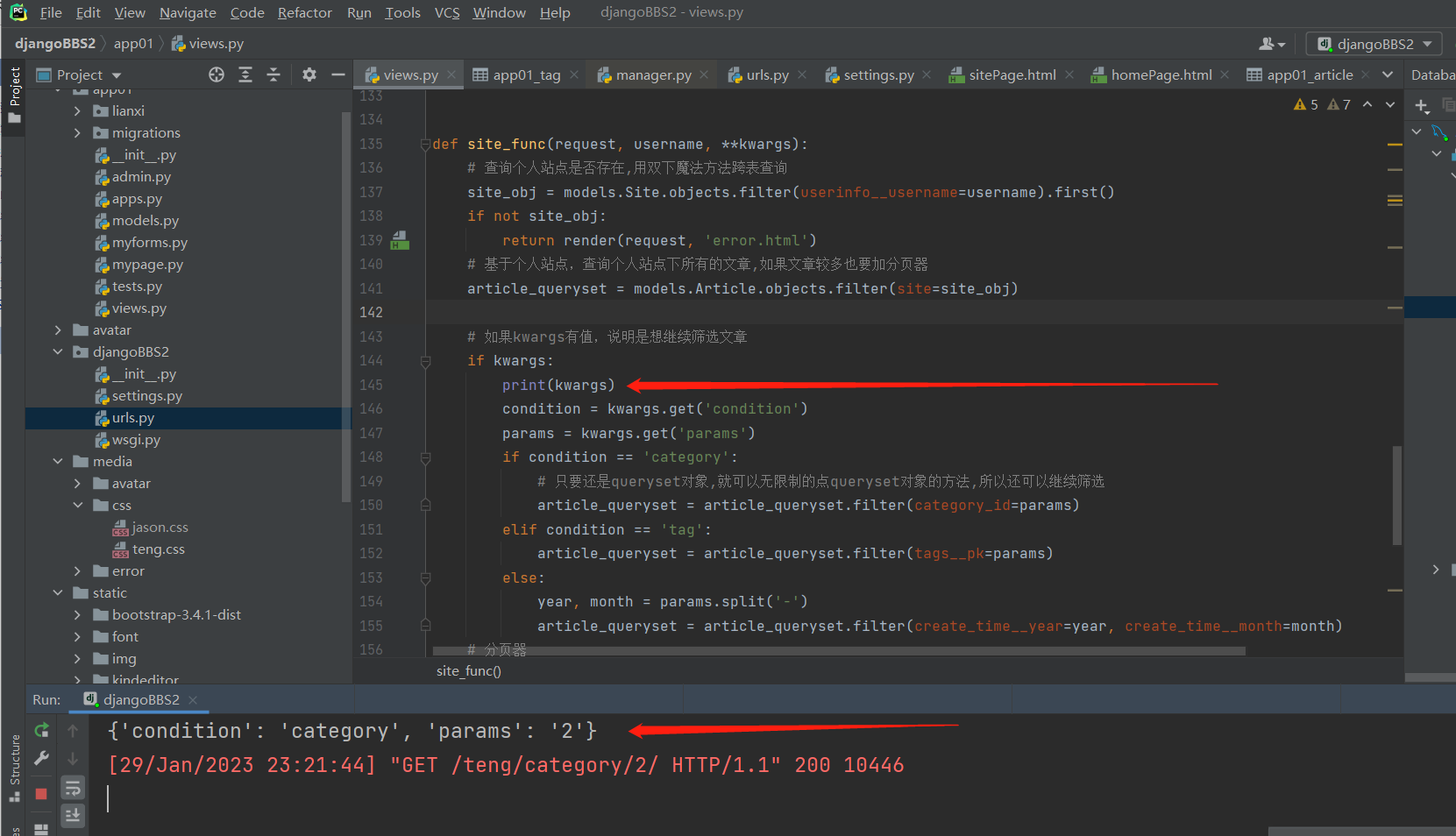Click the up stack trace arrow in Run panel
The width and height of the screenshot is (1456, 836).
pos(73,731)
